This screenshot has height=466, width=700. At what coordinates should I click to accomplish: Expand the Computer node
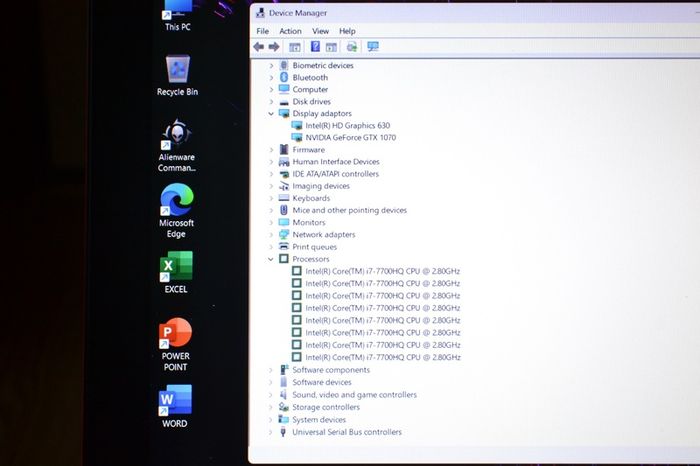271,90
